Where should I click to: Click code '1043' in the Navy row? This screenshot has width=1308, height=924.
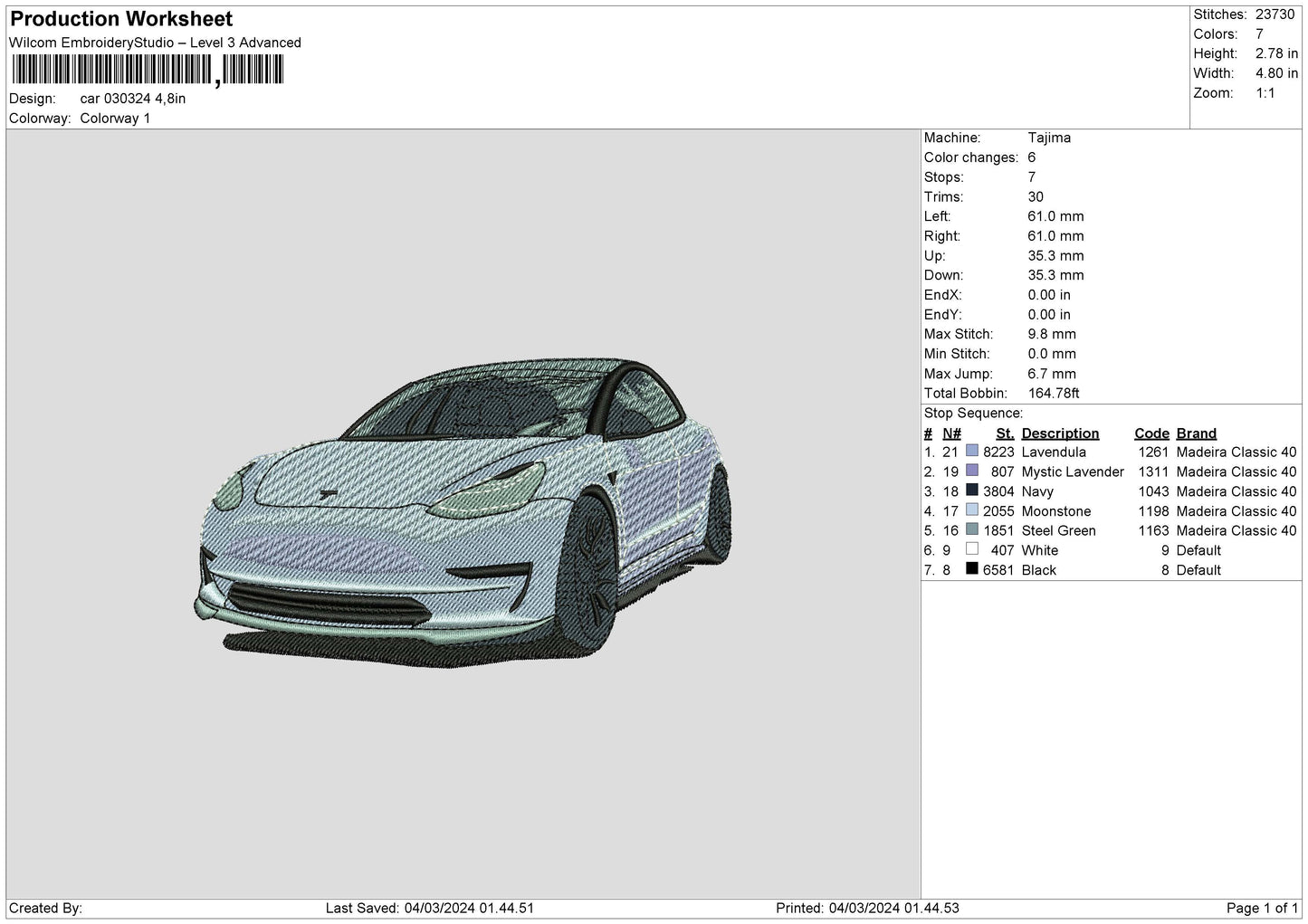click(x=1153, y=492)
